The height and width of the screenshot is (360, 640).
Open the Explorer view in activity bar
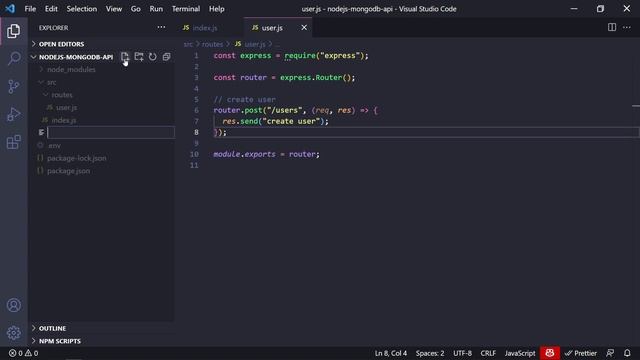point(13,31)
